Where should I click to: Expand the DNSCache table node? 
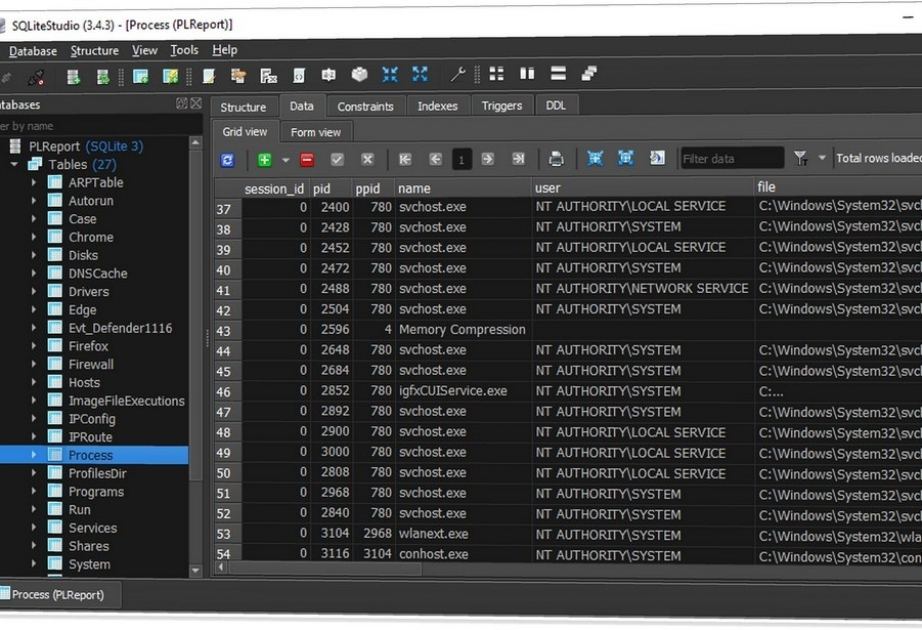34,274
